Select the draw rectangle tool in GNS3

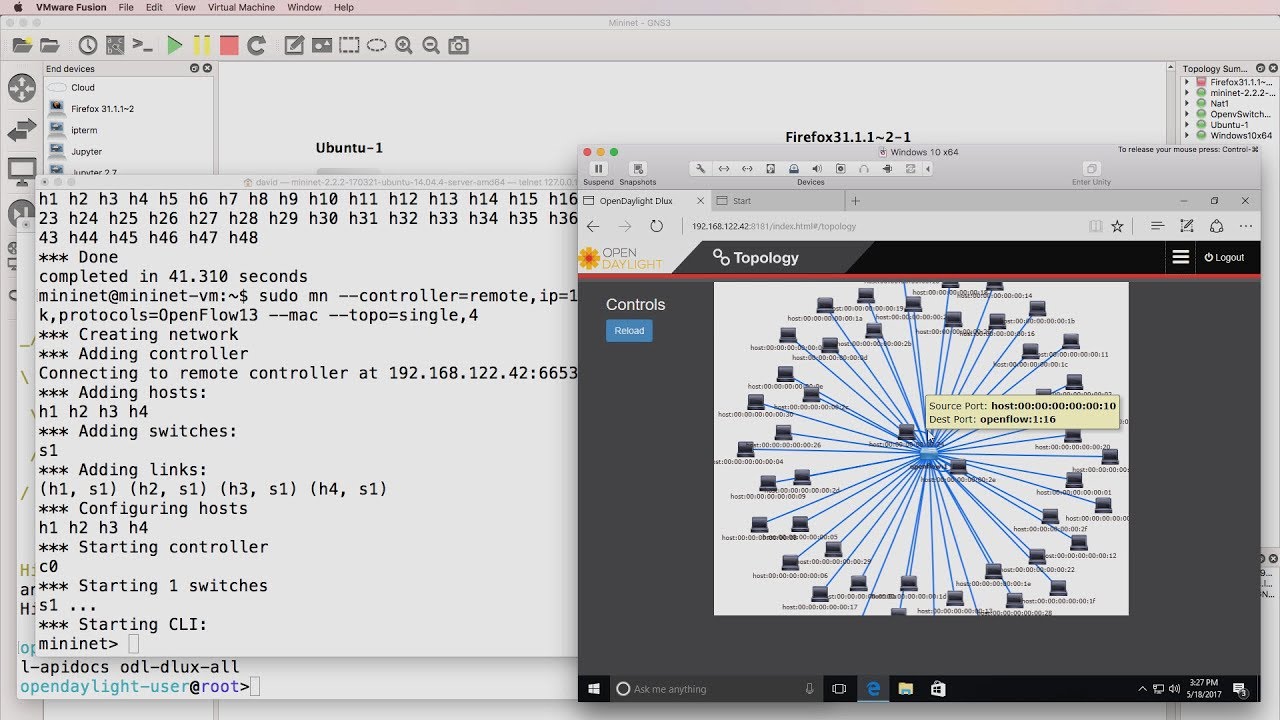349,45
